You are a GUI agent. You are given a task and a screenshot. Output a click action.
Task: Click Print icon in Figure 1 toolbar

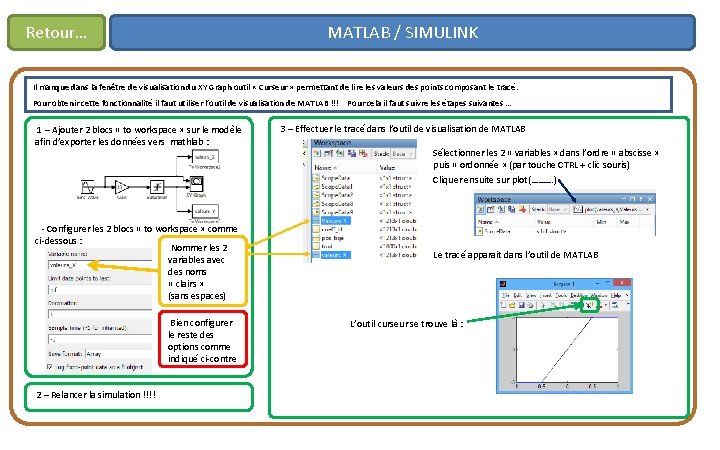[530, 305]
